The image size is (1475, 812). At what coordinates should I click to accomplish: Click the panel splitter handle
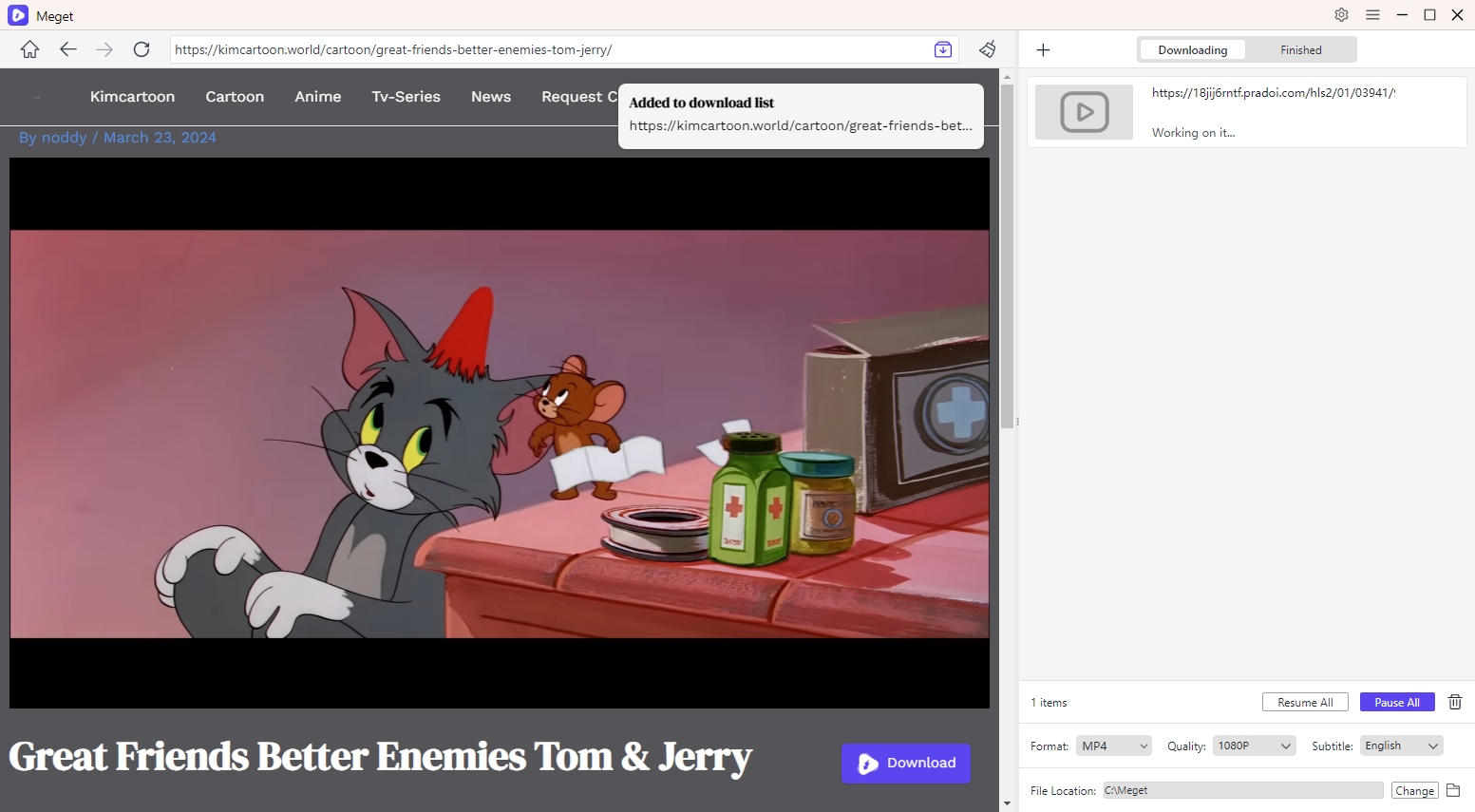click(1017, 422)
